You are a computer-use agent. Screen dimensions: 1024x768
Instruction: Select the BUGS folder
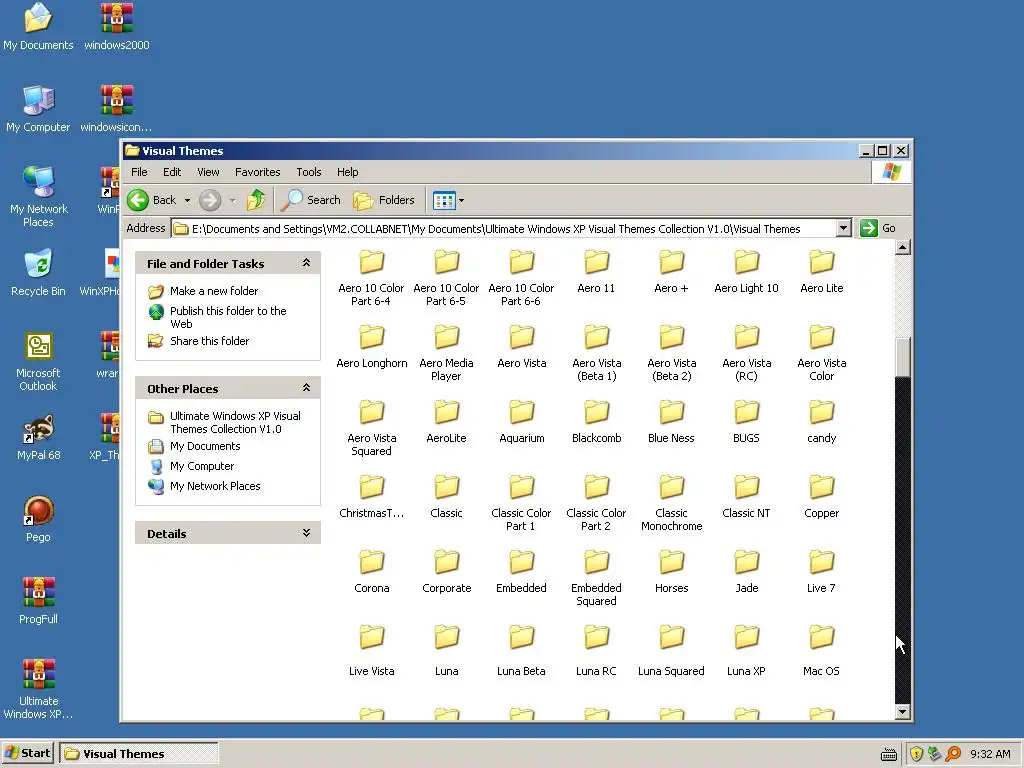746,423
